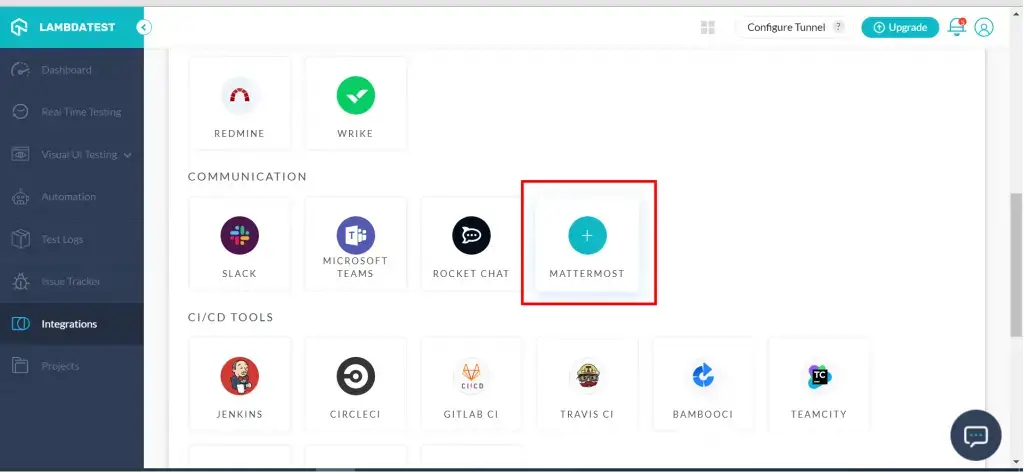Open the Redmine integration
The width and height of the screenshot is (1024, 472).
(x=239, y=96)
